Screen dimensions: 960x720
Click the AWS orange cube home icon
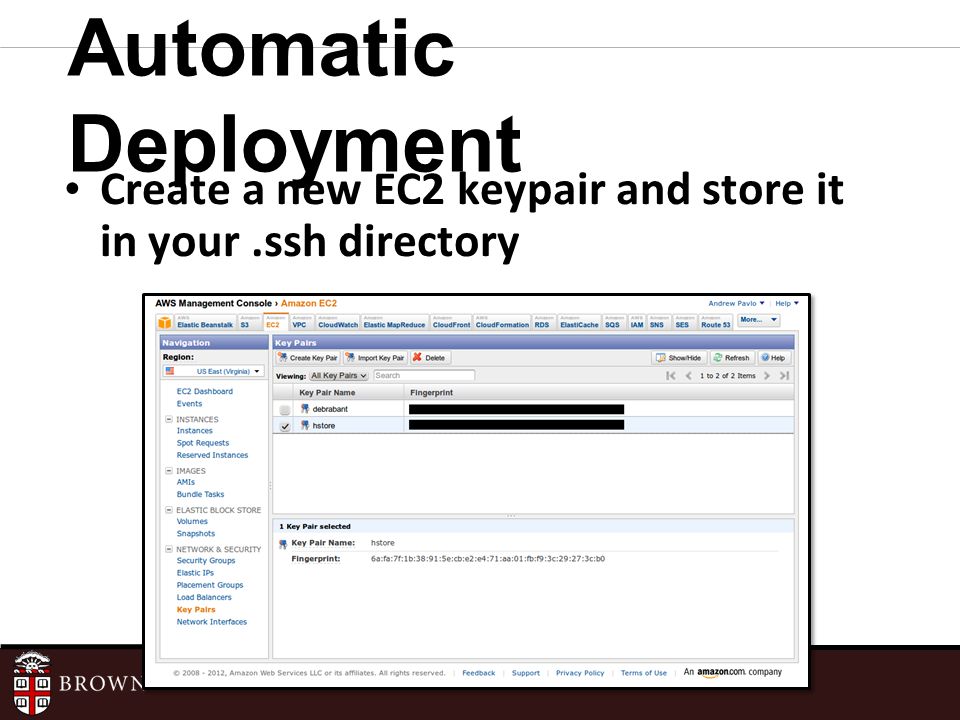[165, 322]
